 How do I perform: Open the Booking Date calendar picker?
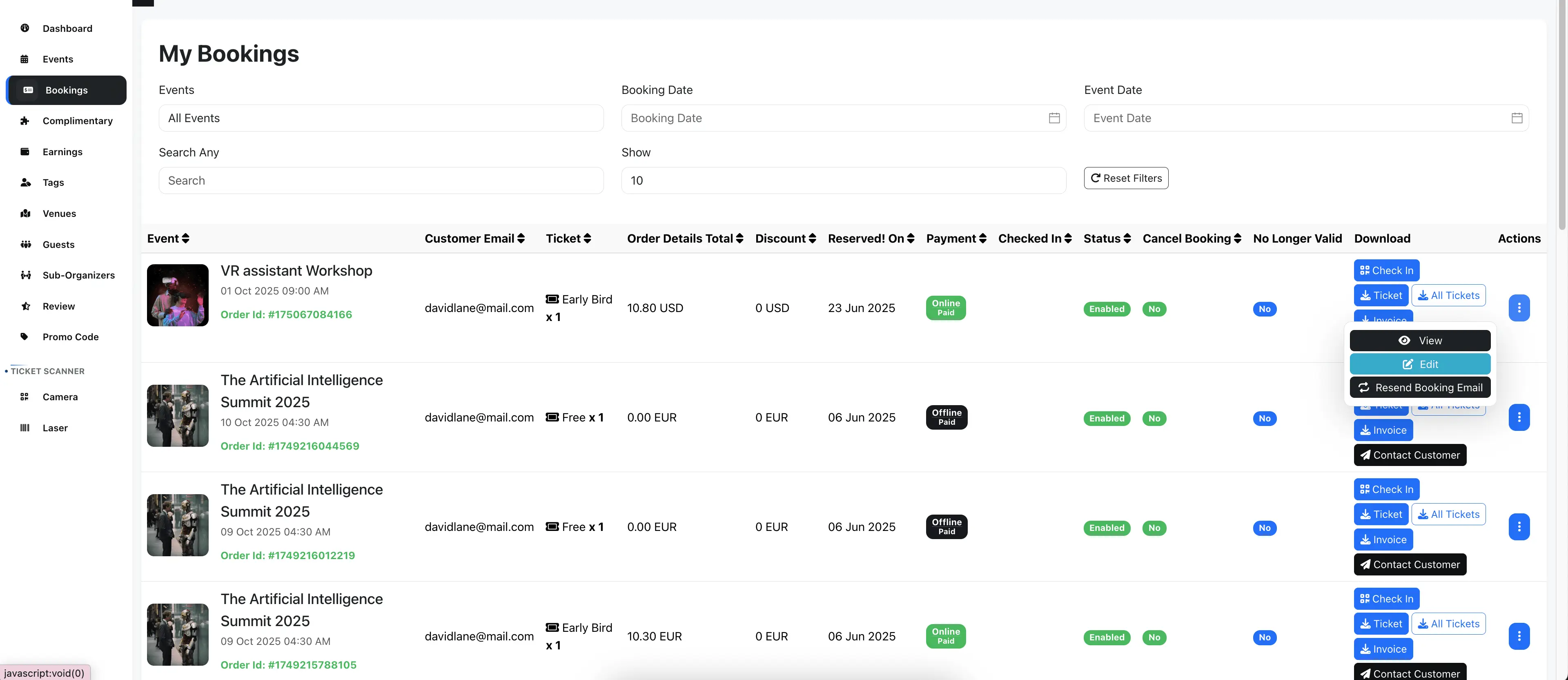pos(1054,118)
